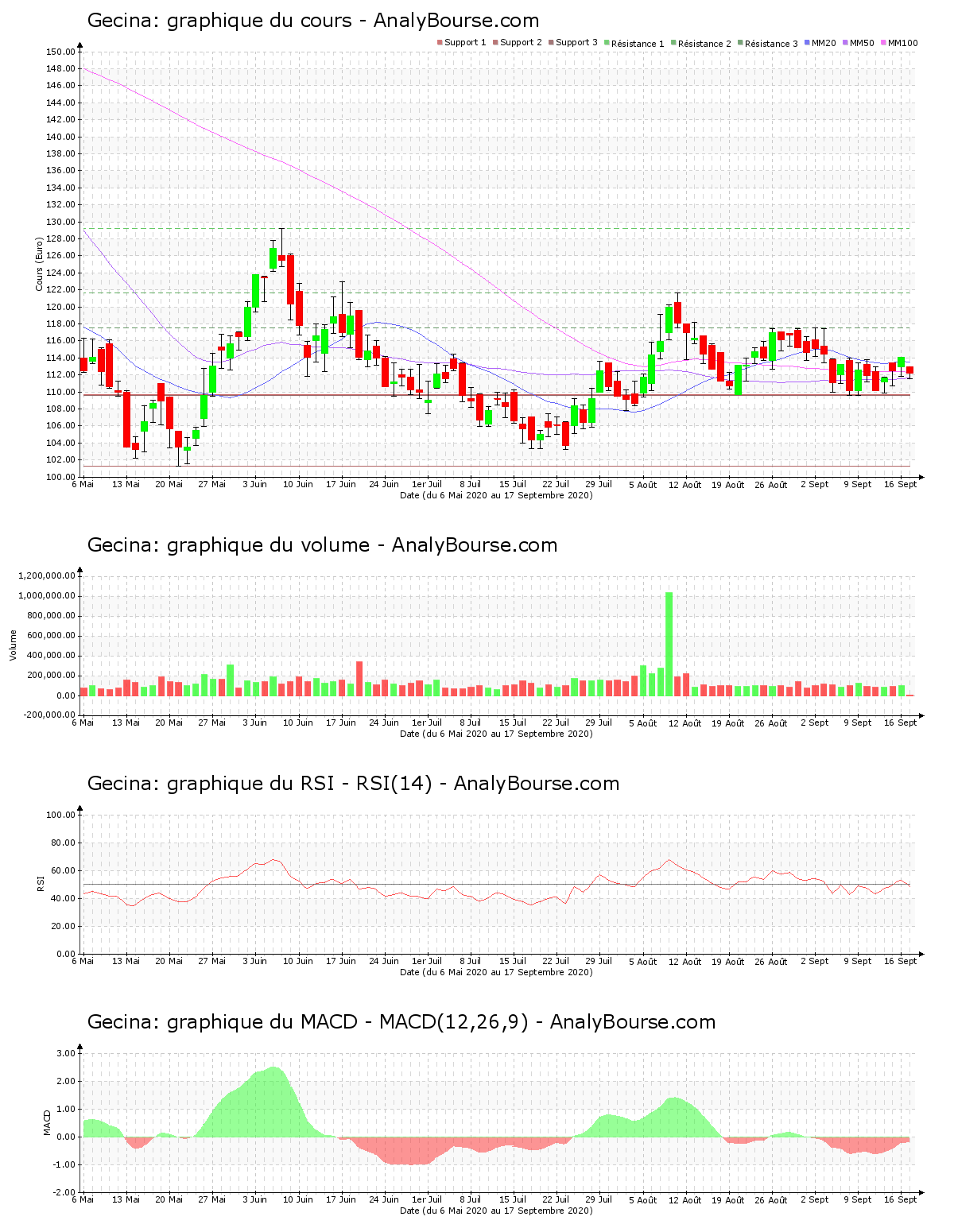Select the Résistance 1 legend entry

(x=634, y=43)
